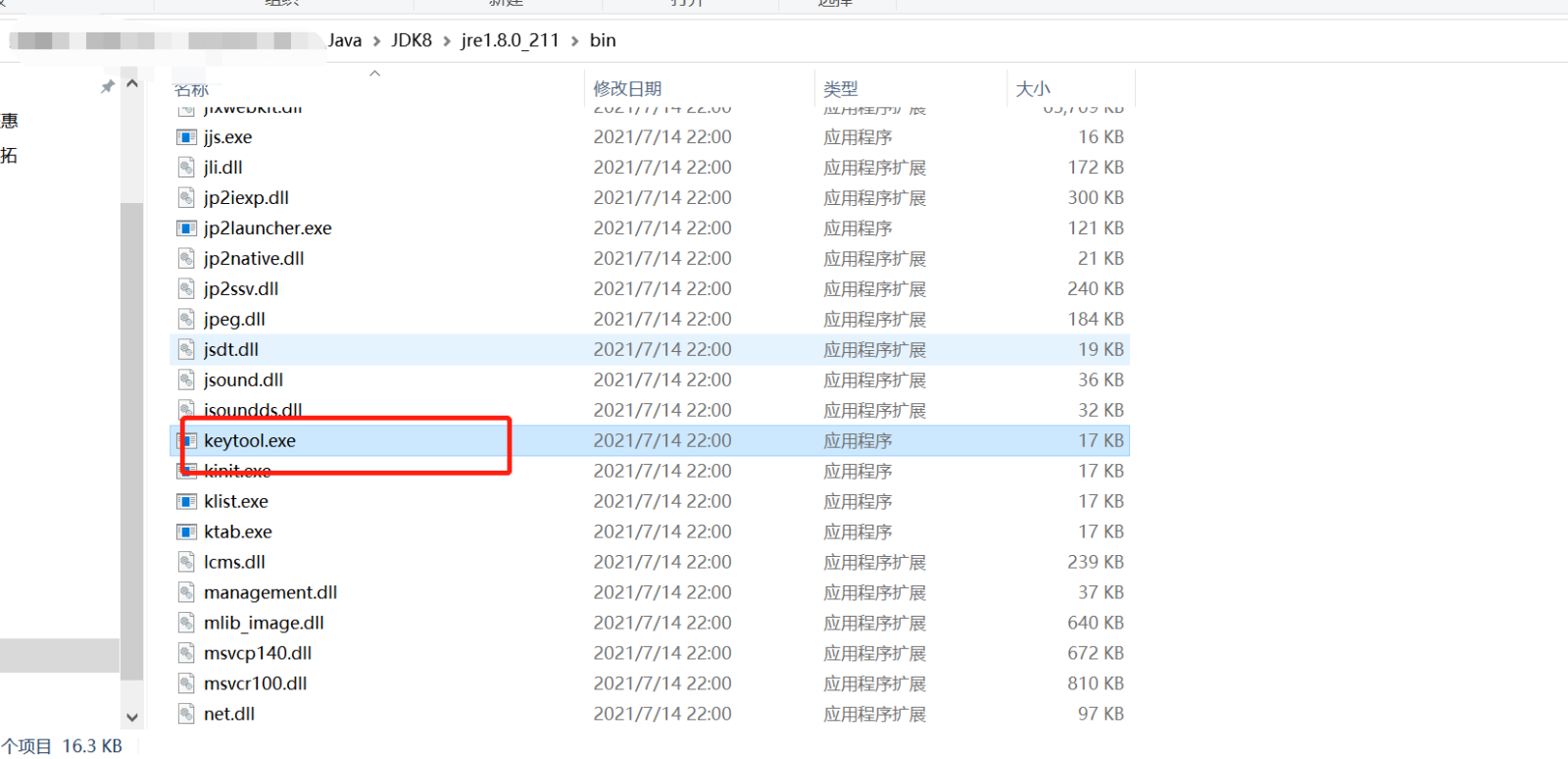Click the pin icon in navigation pane
Viewport: 1568px width, 759px height.
pyautogui.click(x=108, y=87)
